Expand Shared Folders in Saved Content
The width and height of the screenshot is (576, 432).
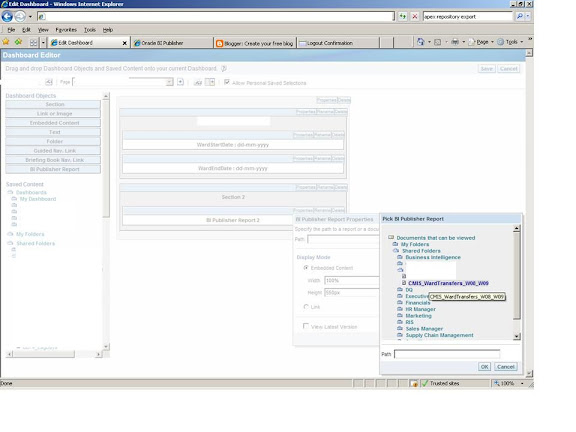click(x=10, y=243)
